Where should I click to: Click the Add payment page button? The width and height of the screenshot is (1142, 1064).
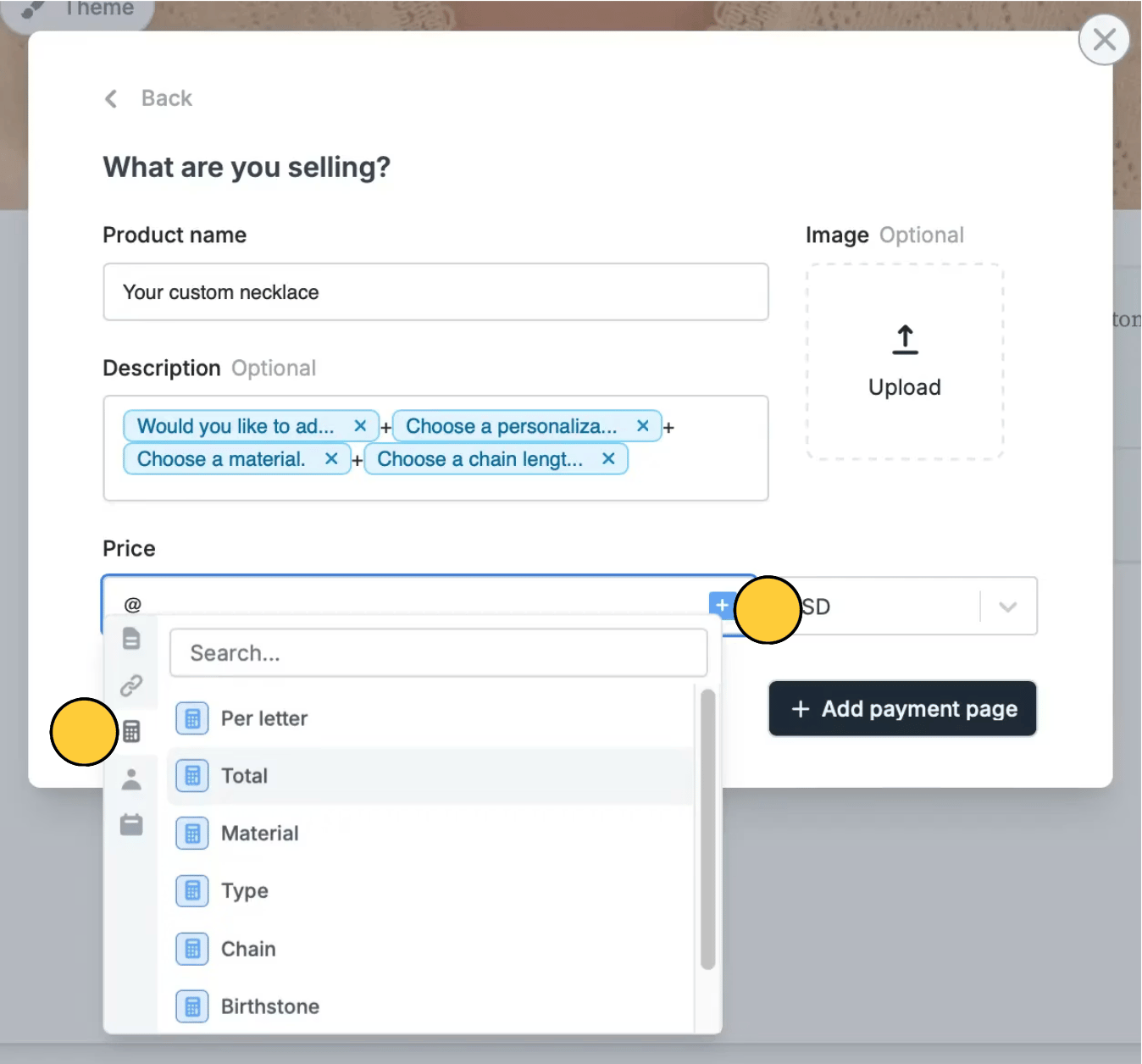pyautogui.click(x=902, y=709)
